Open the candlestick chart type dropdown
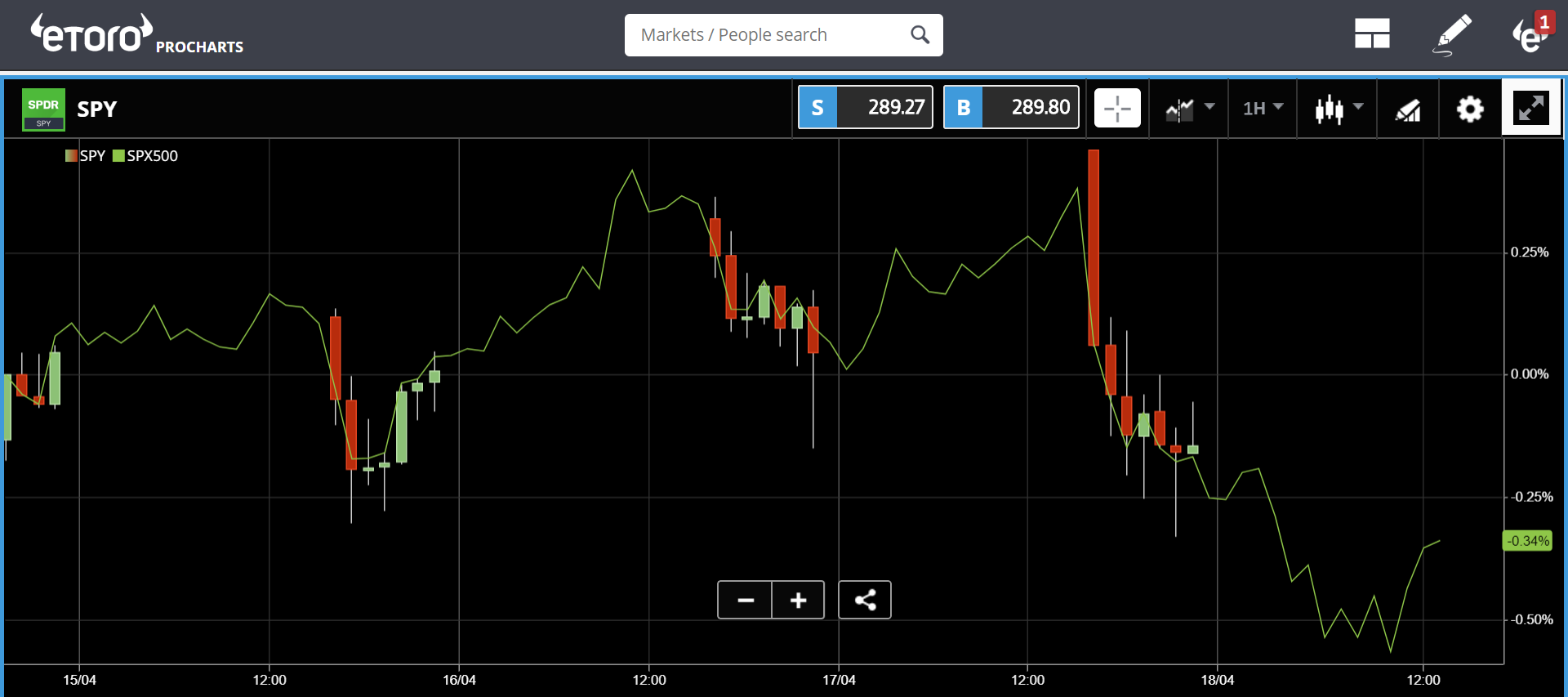1568x697 pixels. click(1338, 109)
